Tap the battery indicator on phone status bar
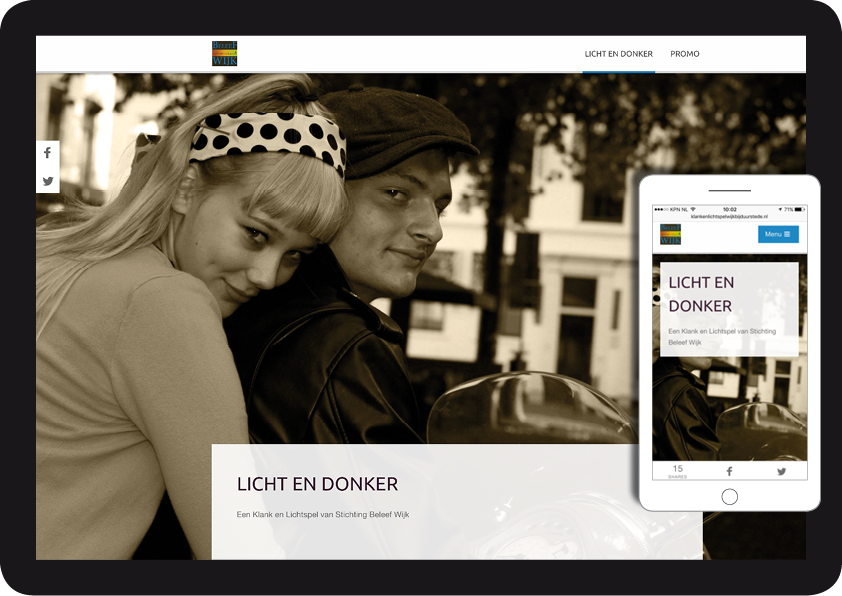This screenshot has height=596, width=842. (x=799, y=209)
